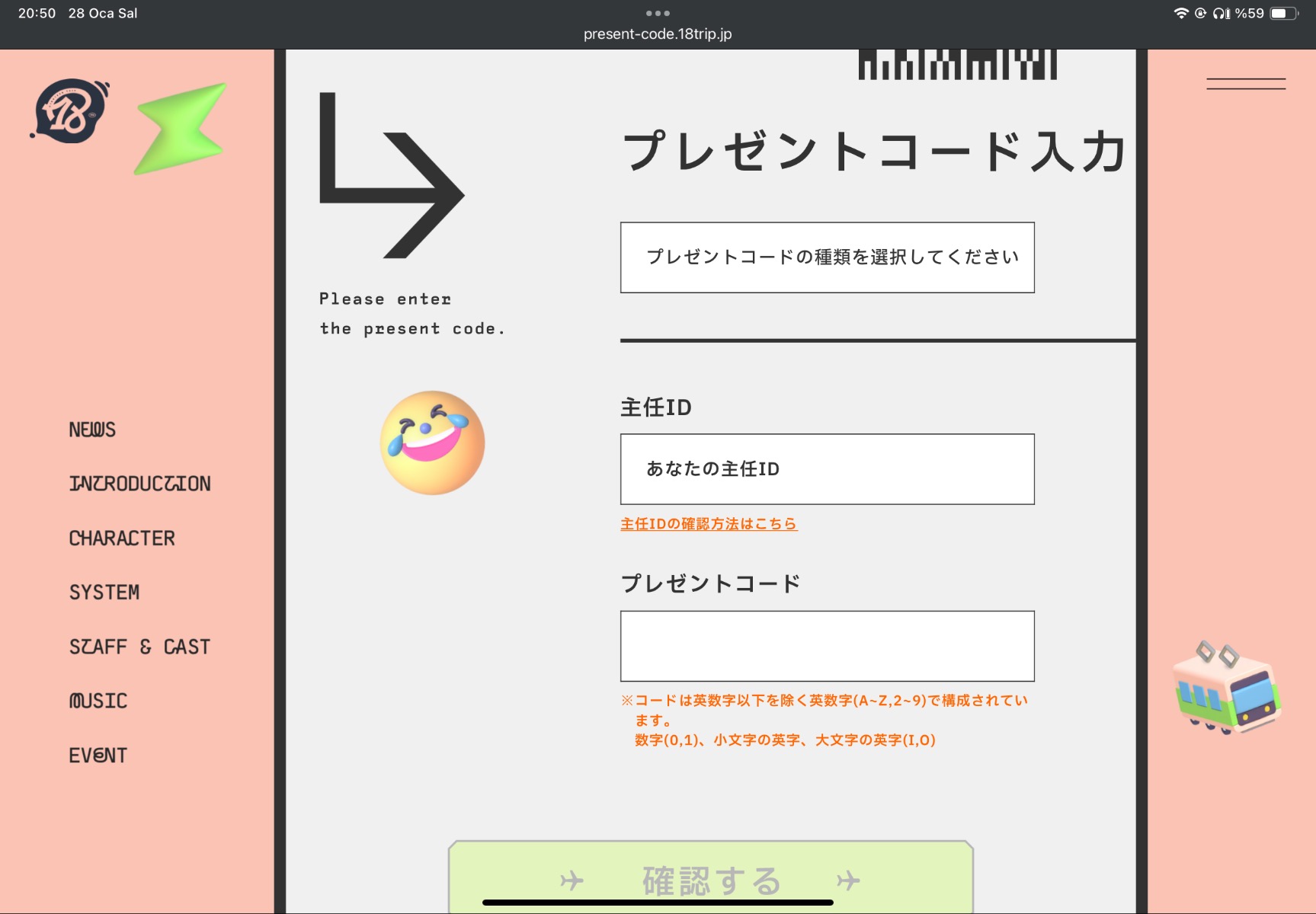Viewport: 1316px width, 914px height.
Task: Click the laughing emoji graphic
Action: point(432,443)
